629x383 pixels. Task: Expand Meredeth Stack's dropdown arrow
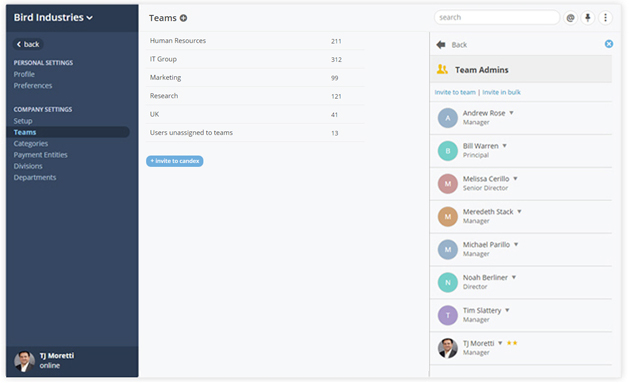point(519,212)
